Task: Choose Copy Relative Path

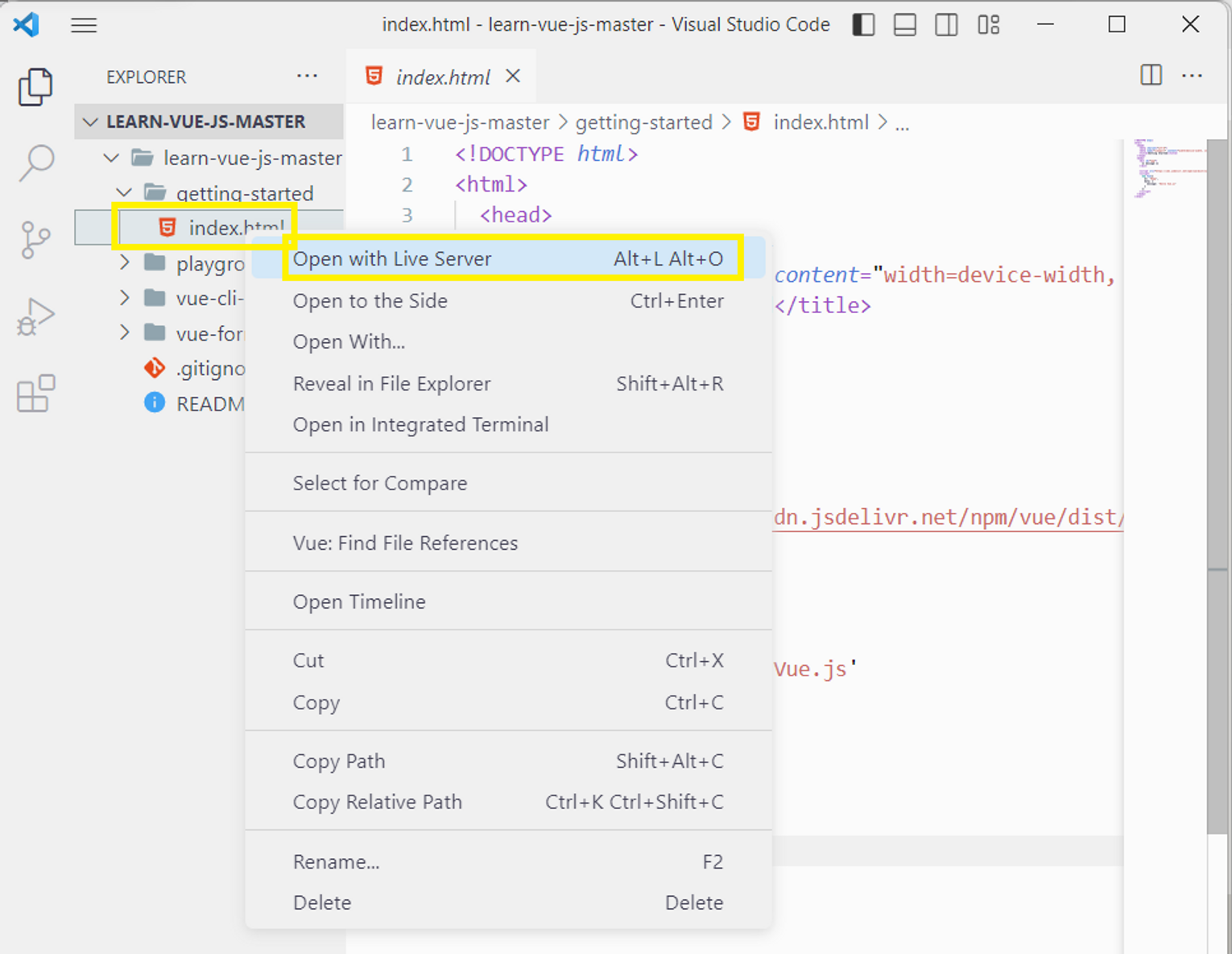Action: 508,802
